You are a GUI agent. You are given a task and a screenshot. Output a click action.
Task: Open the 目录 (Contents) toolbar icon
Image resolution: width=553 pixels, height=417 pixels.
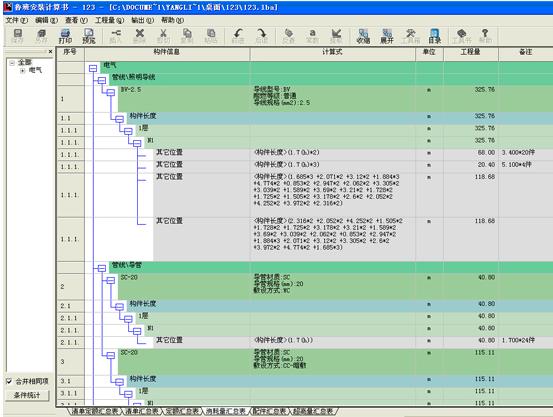pyautogui.click(x=435, y=36)
